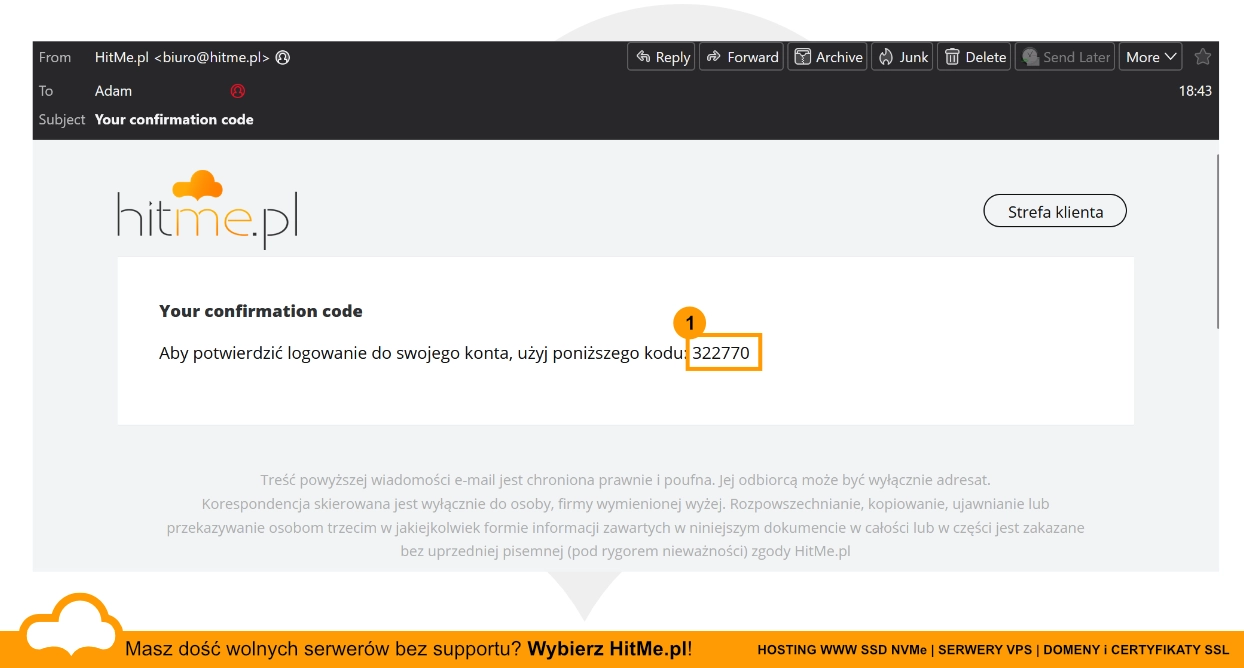The height and width of the screenshot is (668, 1244).
Task: Click the Send Later button
Action: point(1065,57)
